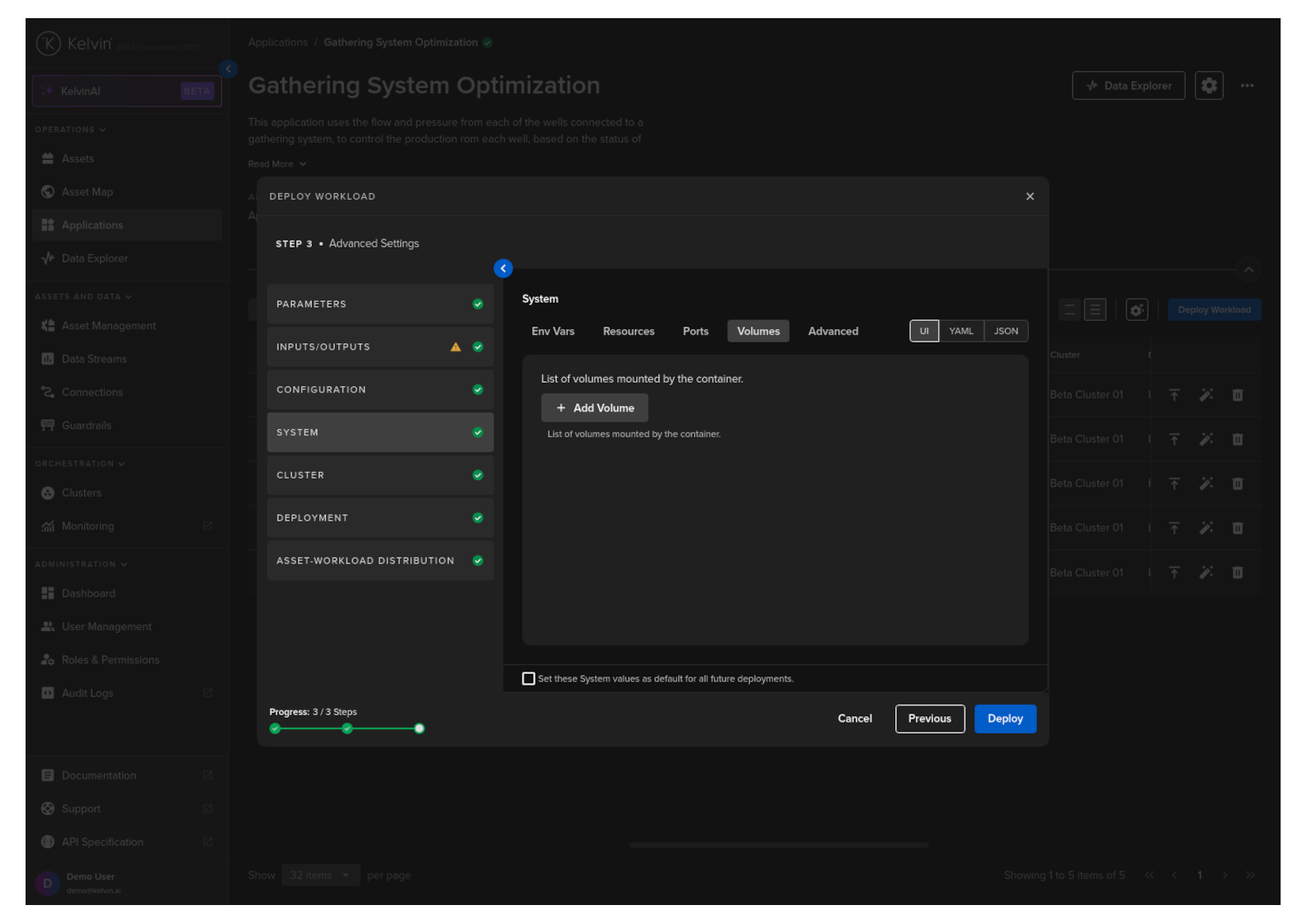This screenshot has width=1307, height=924.
Task: Click the Kelvin logo icon
Action: [x=48, y=44]
